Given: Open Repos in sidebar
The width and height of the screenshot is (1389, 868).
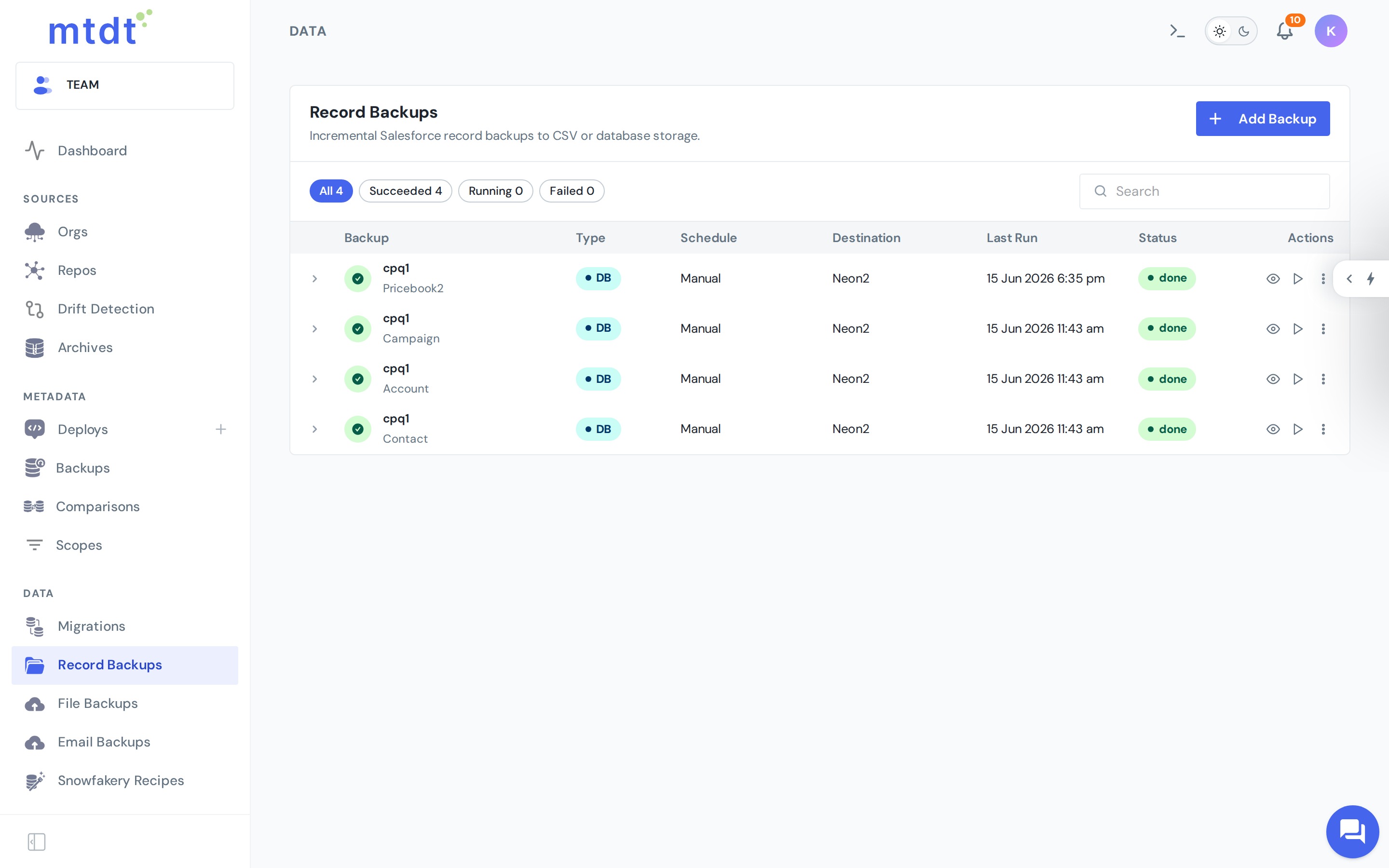Looking at the screenshot, I should click(77, 270).
